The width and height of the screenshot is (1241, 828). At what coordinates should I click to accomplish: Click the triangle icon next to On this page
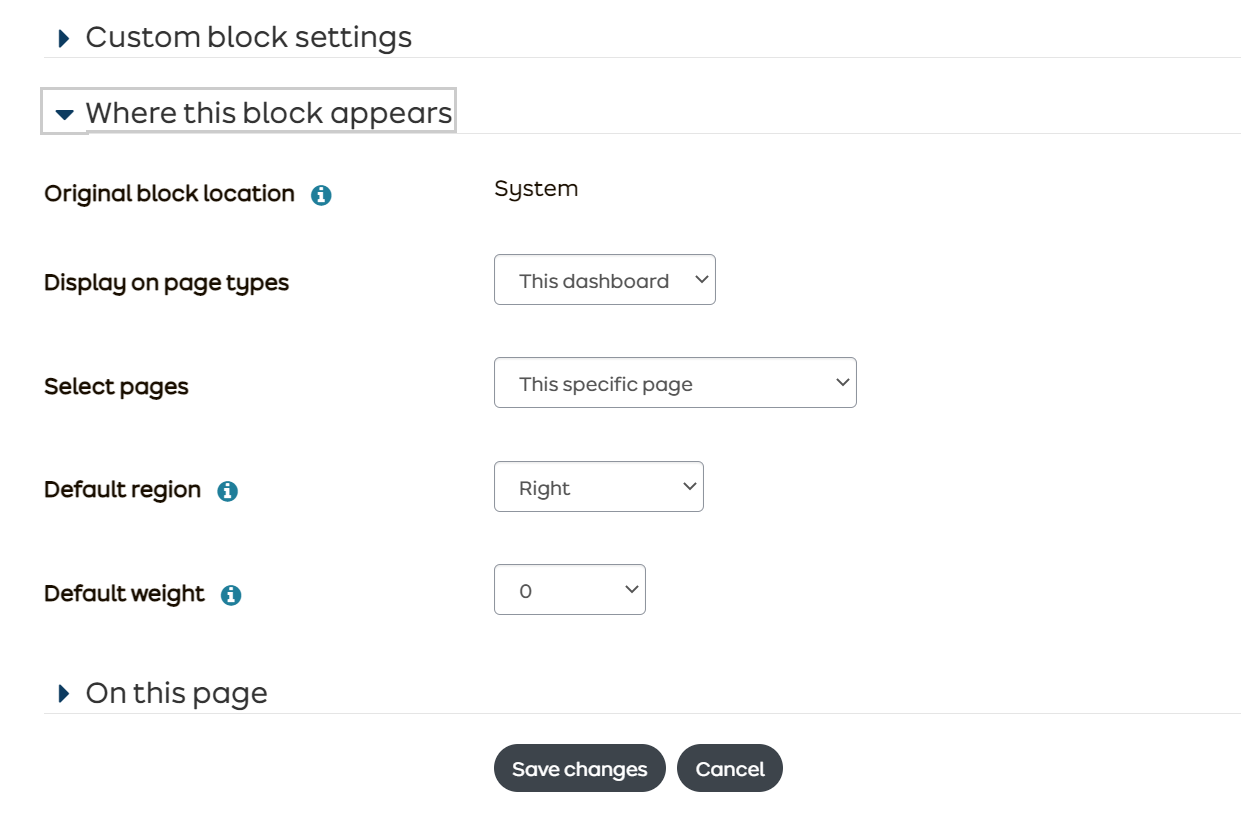pyautogui.click(x=63, y=693)
